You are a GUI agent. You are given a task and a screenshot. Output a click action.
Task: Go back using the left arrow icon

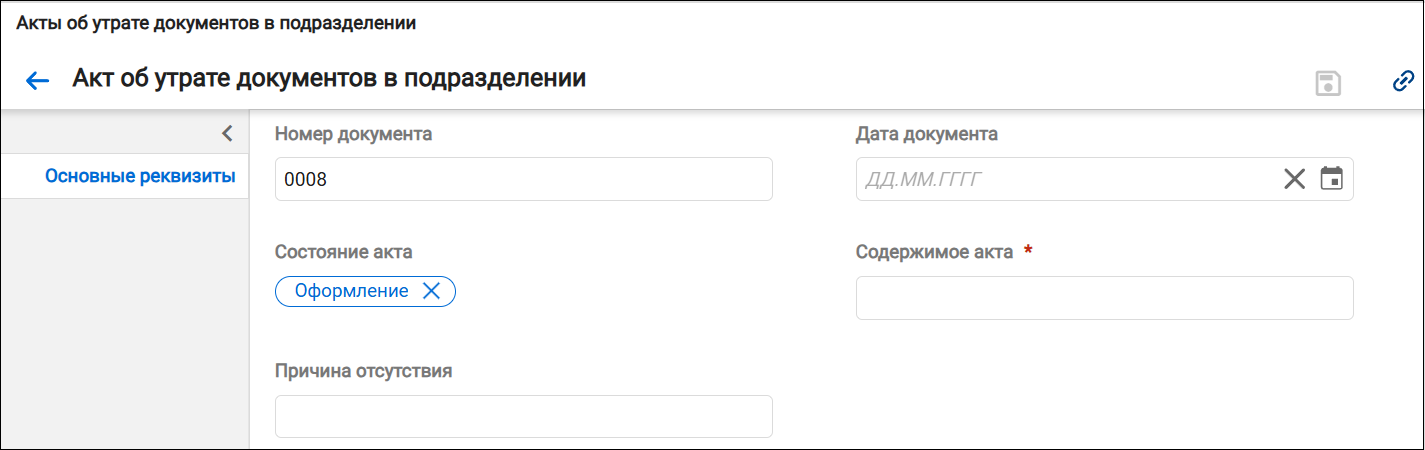pyautogui.click(x=38, y=81)
